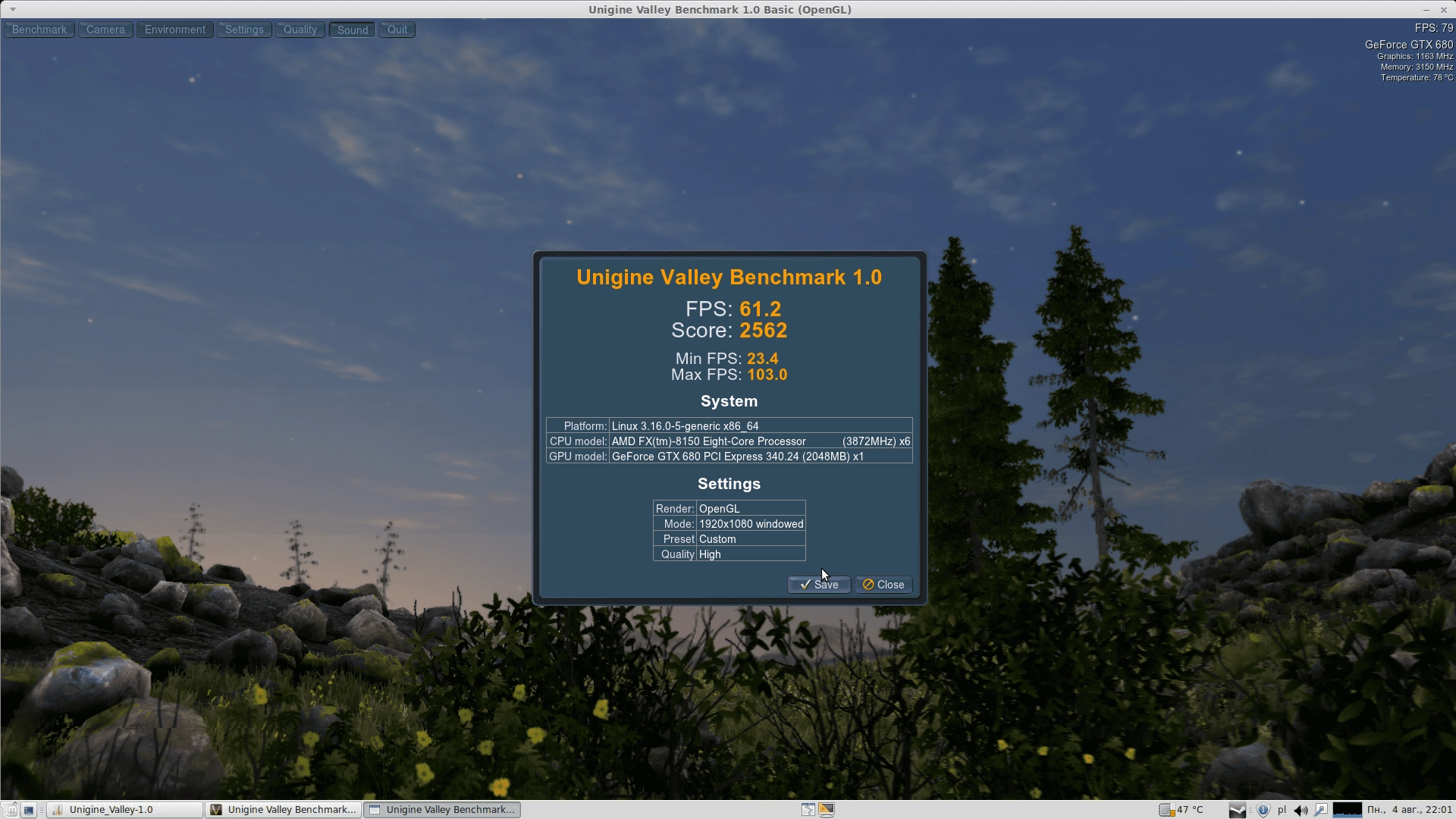Screen dimensions: 1456x819
Task: Open the Quality menu
Action: point(300,30)
